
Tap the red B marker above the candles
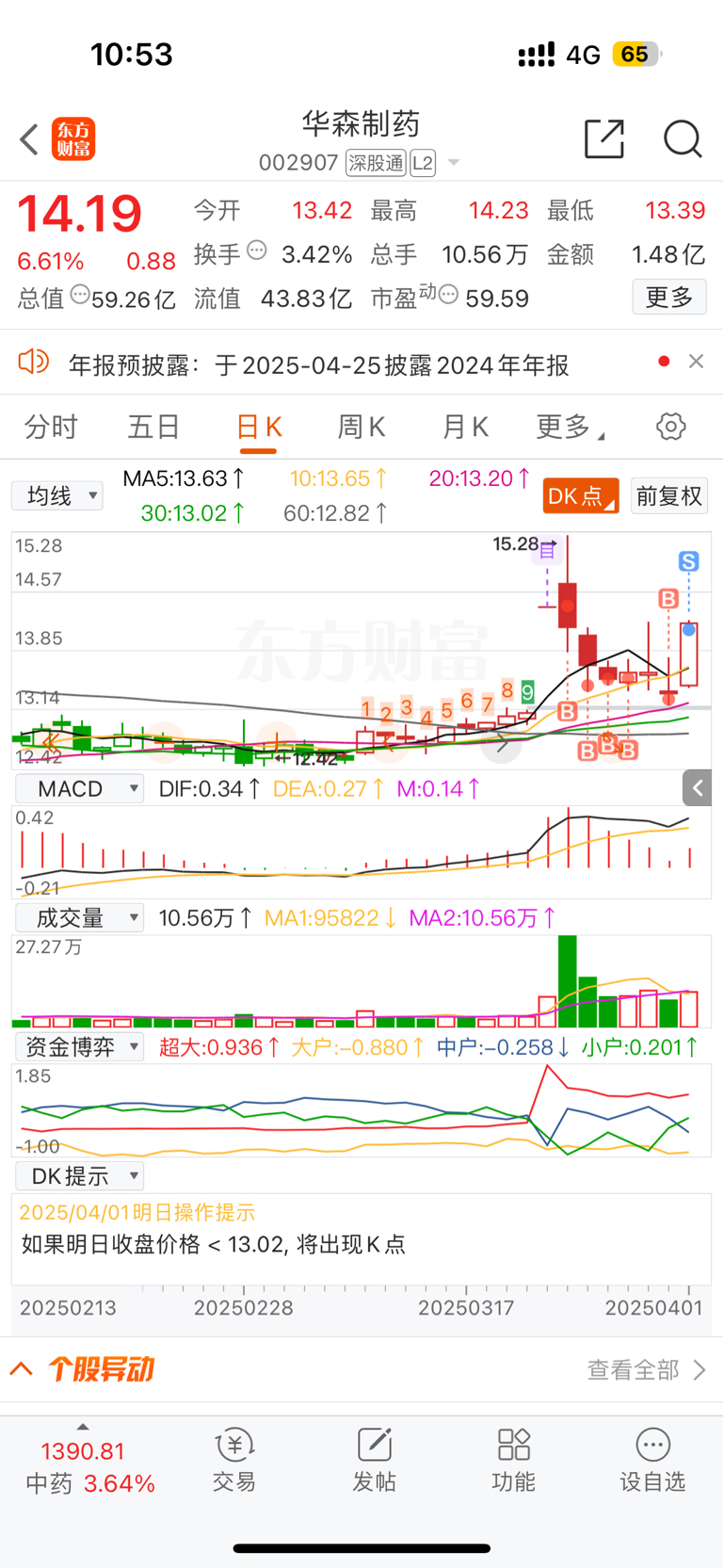tap(668, 599)
